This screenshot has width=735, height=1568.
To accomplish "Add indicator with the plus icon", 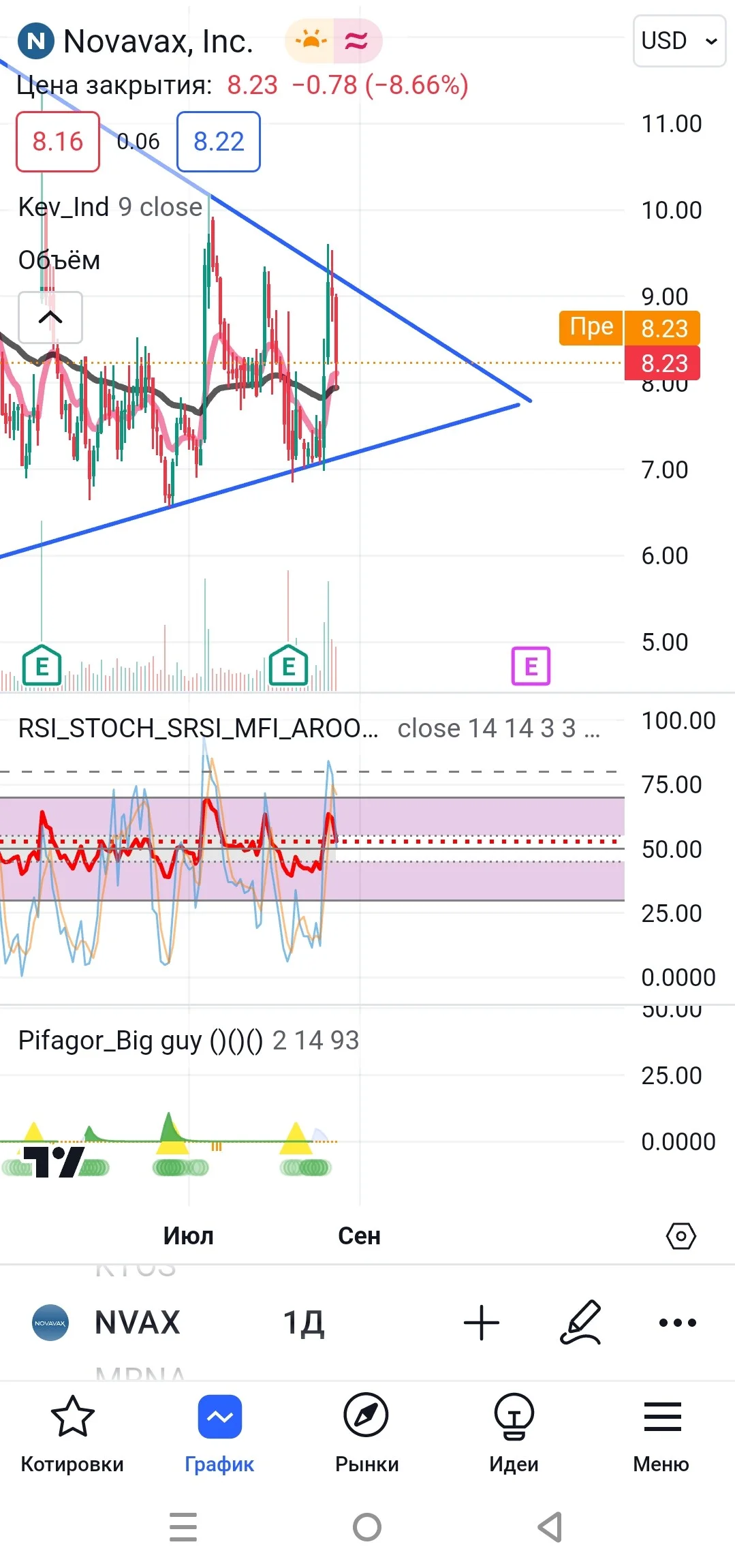I will click(482, 1323).
